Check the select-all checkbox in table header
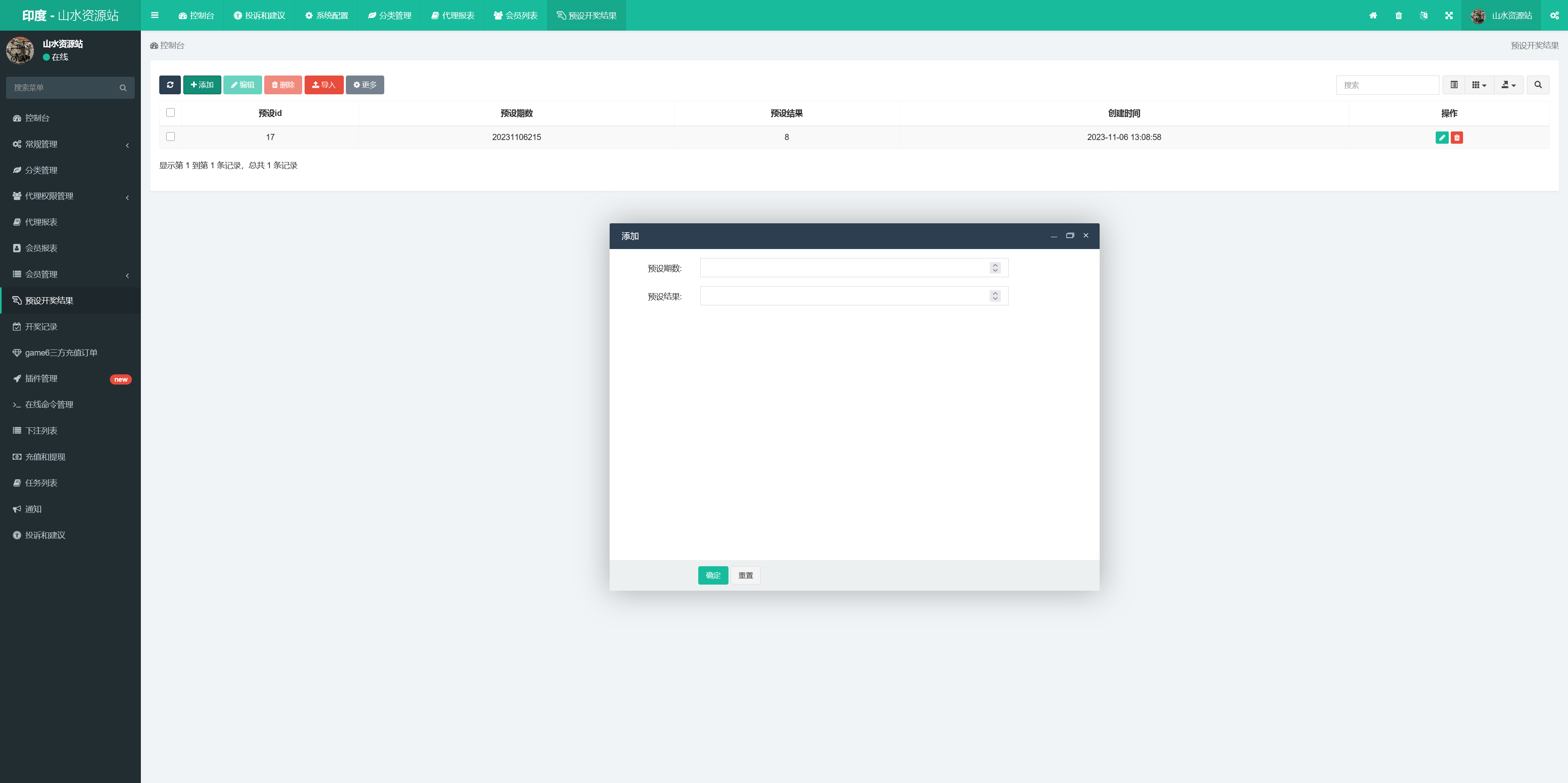Viewport: 1568px width, 783px height. pos(170,113)
